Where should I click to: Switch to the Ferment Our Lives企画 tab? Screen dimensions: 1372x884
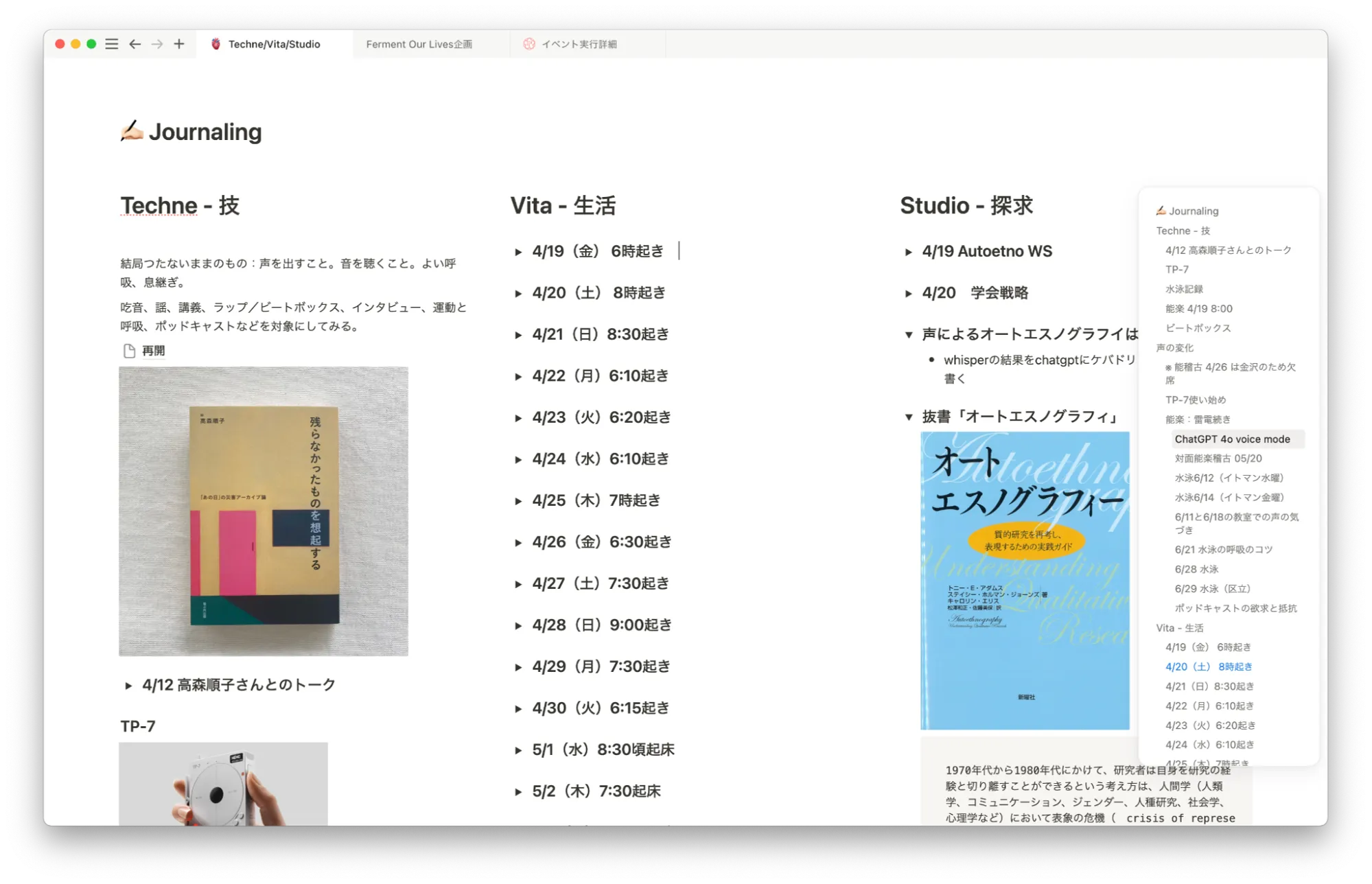(420, 43)
